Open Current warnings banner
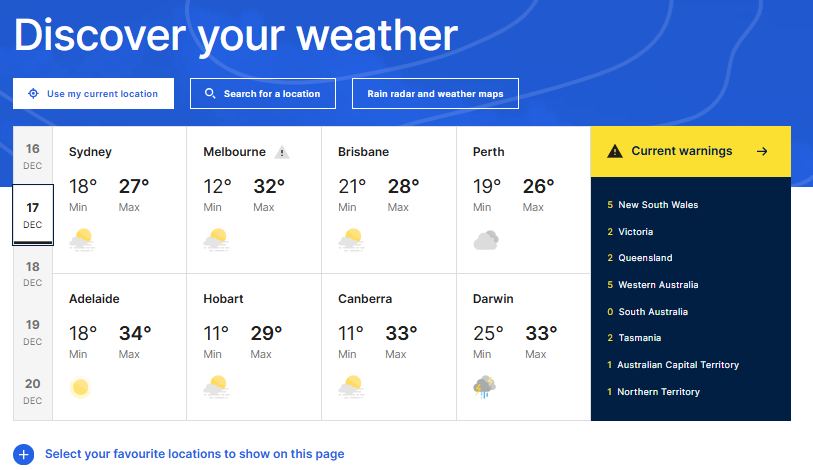This screenshot has width=813, height=470. (690, 152)
